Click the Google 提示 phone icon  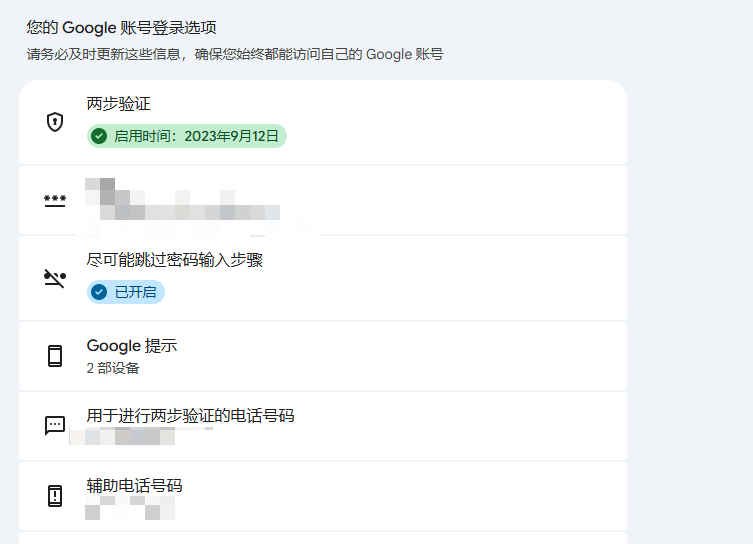click(55, 356)
